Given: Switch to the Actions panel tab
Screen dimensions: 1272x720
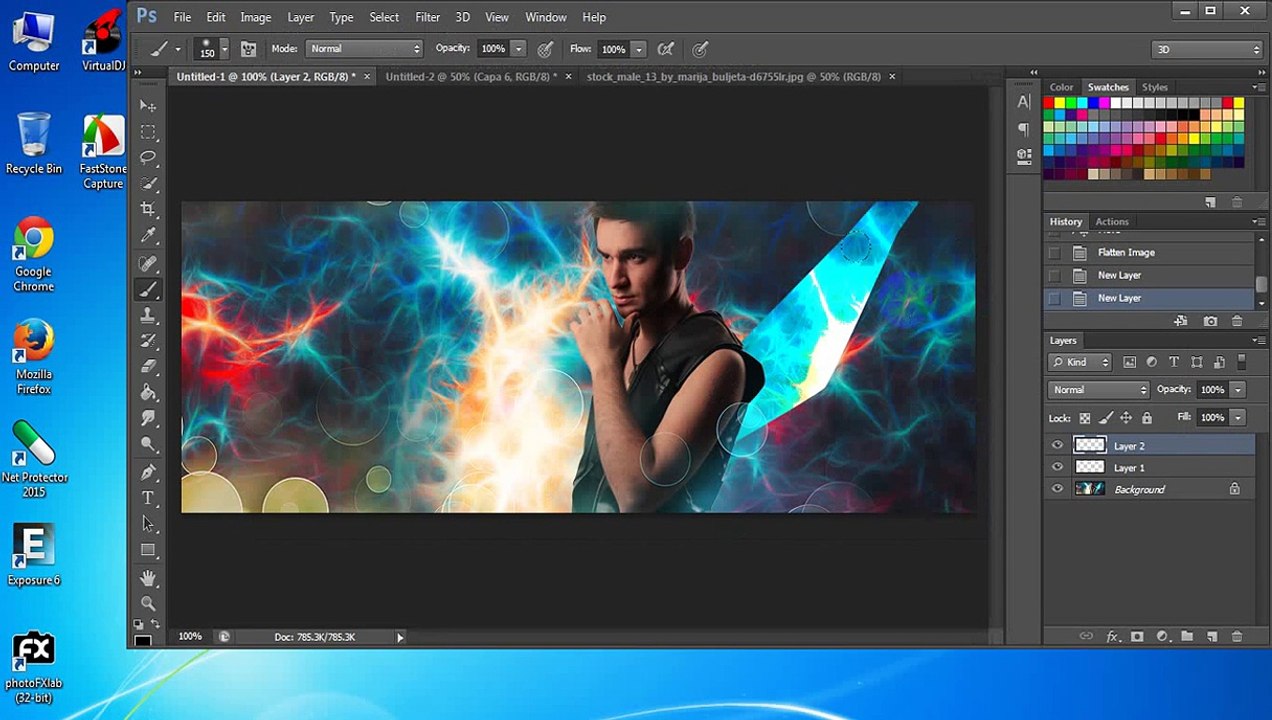Looking at the screenshot, I should [x=1112, y=222].
